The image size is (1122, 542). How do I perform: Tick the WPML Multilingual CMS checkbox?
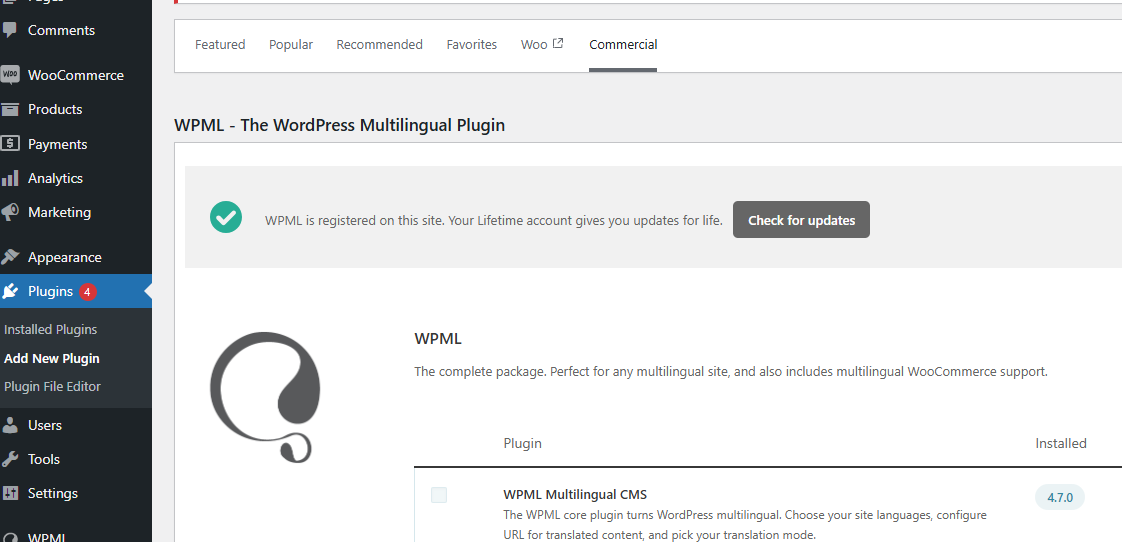(x=439, y=495)
